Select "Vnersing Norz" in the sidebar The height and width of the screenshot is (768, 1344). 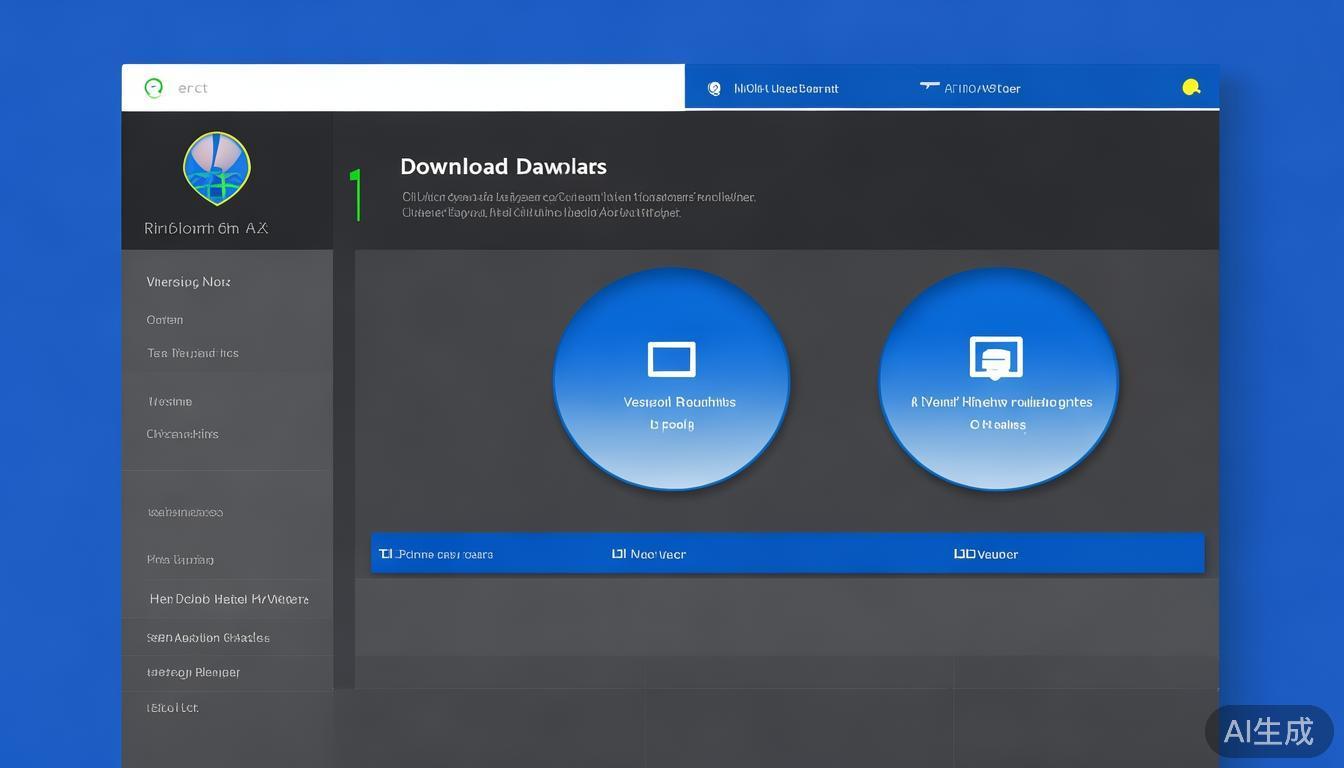188,282
